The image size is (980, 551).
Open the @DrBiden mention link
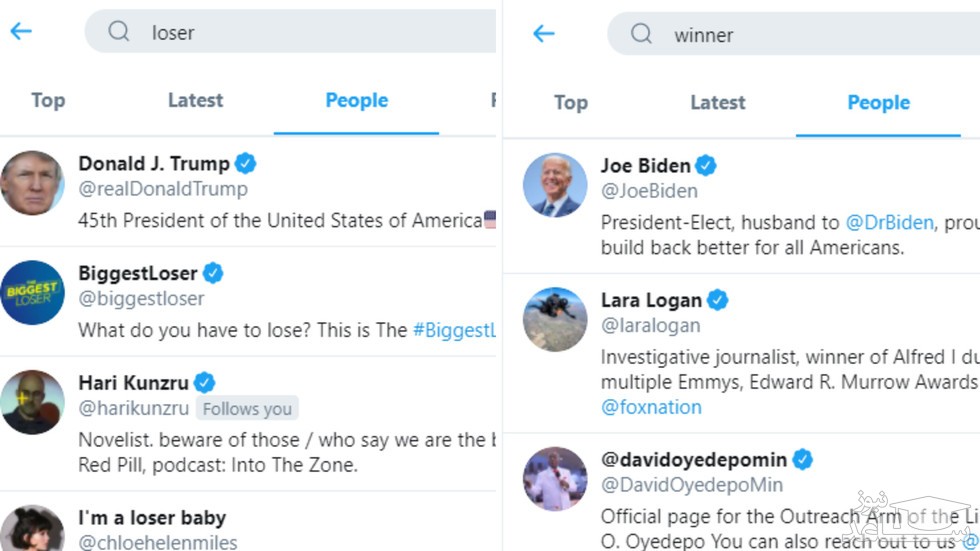pos(889,222)
